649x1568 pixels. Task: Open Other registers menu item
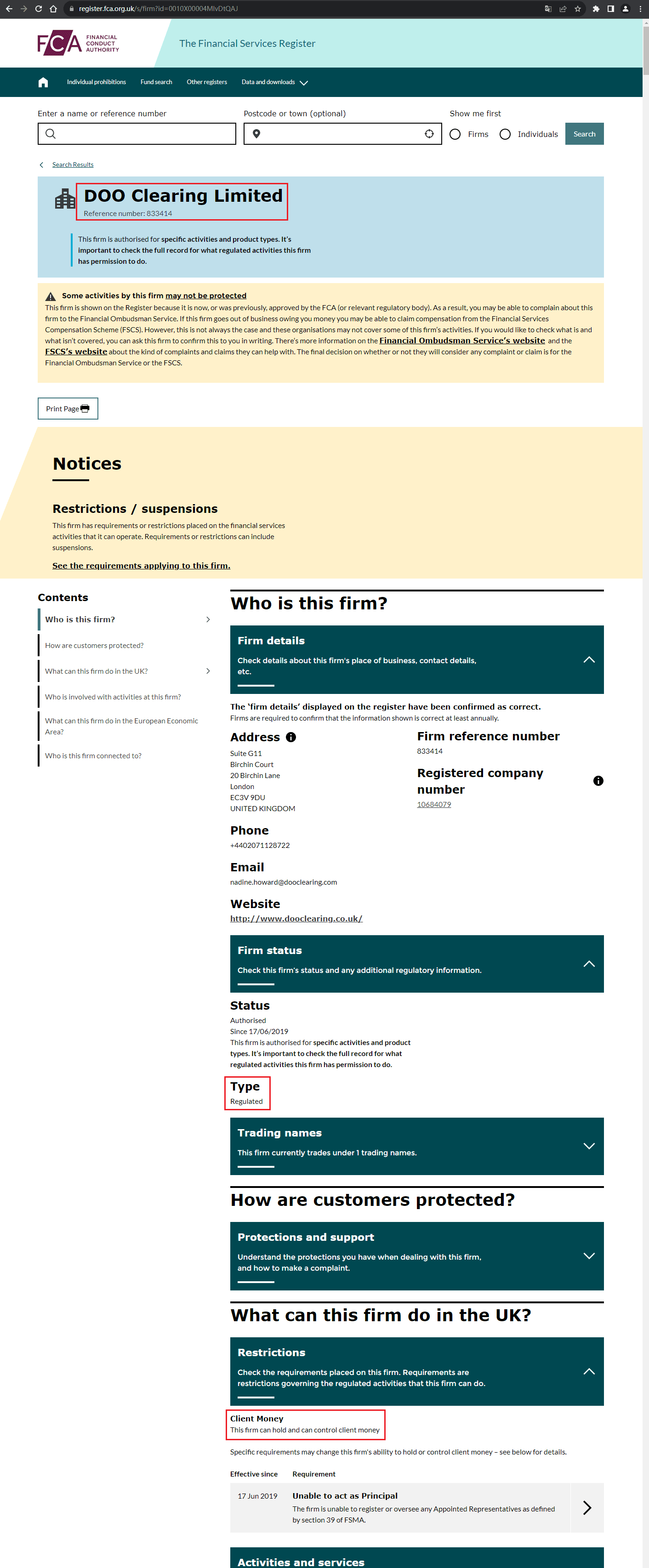pyautogui.click(x=206, y=82)
